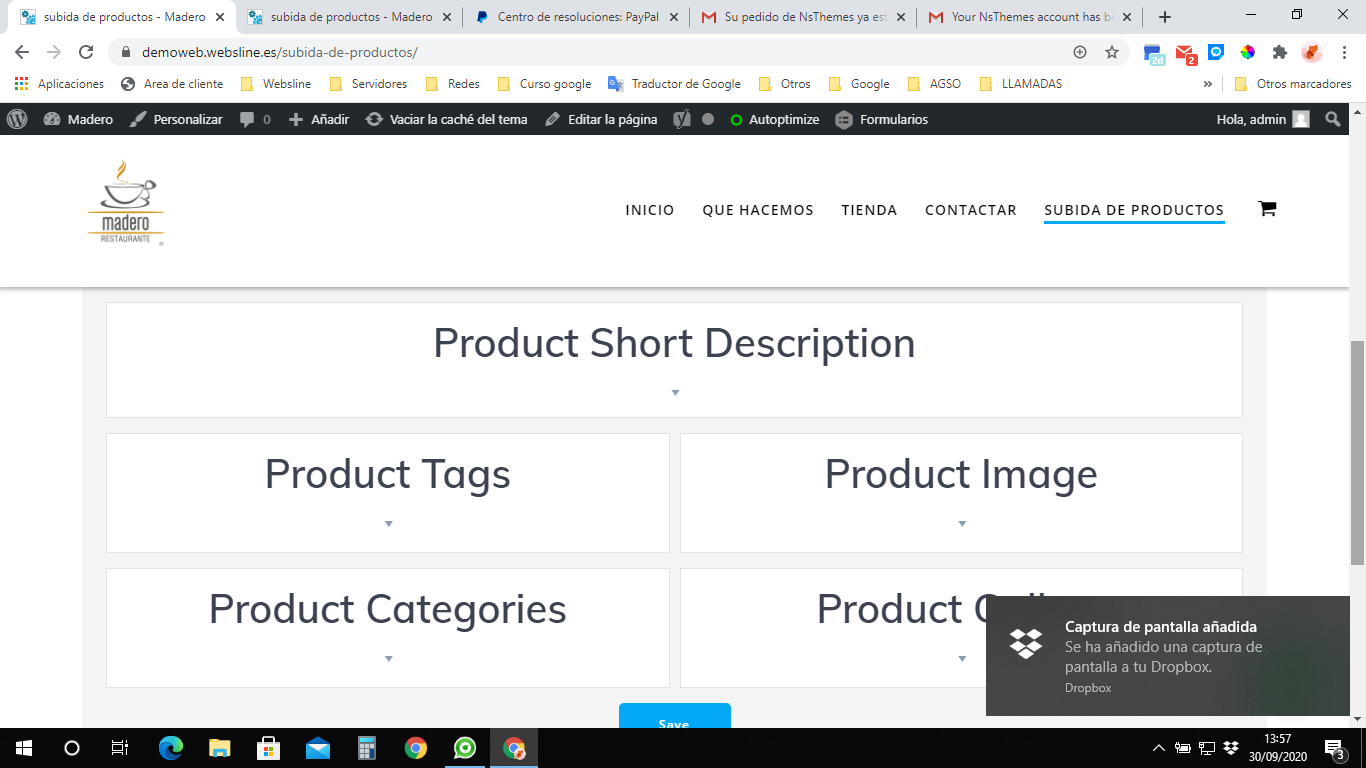Reload the page with the refresh icon
Image resolution: width=1366 pixels, height=768 pixels.
(86, 52)
